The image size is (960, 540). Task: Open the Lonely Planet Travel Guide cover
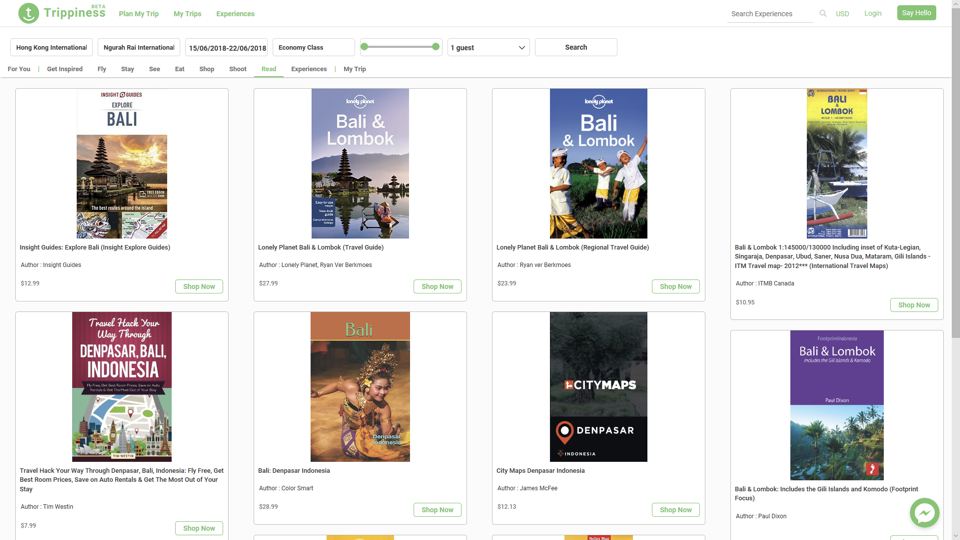(x=360, y=163)
